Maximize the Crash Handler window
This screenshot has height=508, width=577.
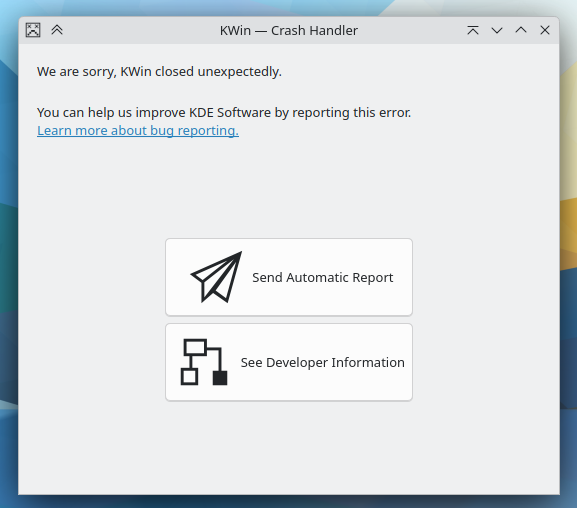point(521,30)
